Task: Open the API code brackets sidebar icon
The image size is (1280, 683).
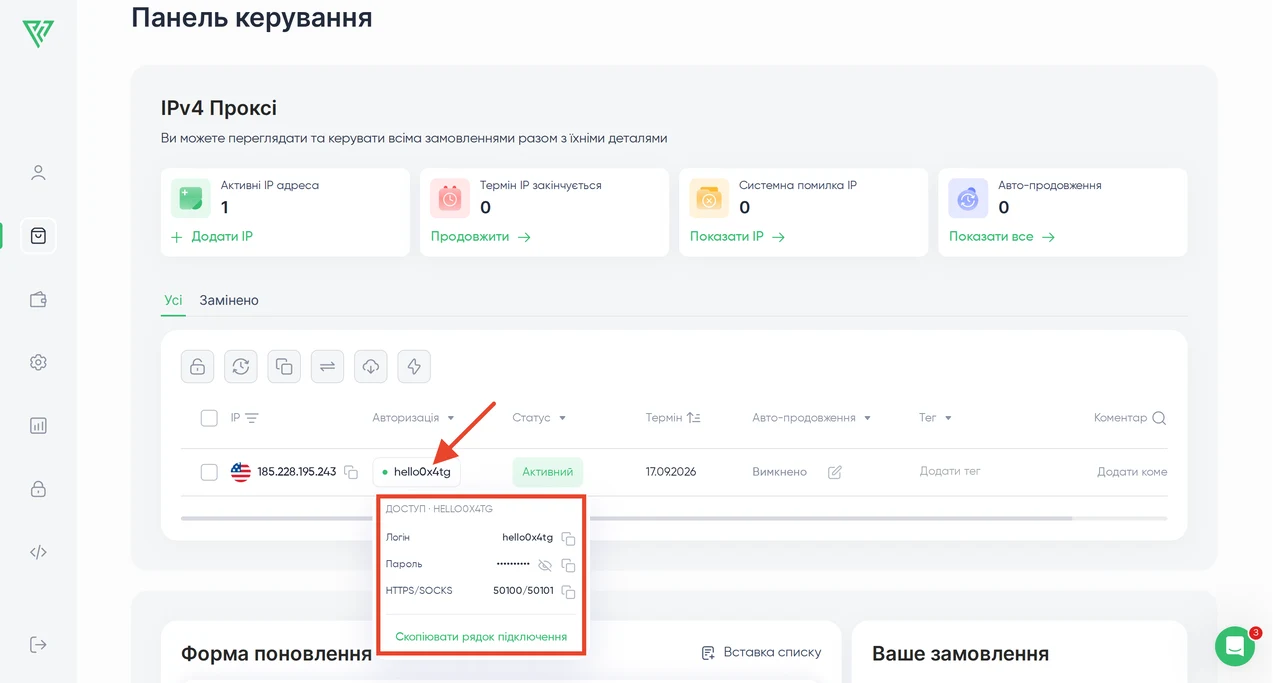Action: [38, 552]
